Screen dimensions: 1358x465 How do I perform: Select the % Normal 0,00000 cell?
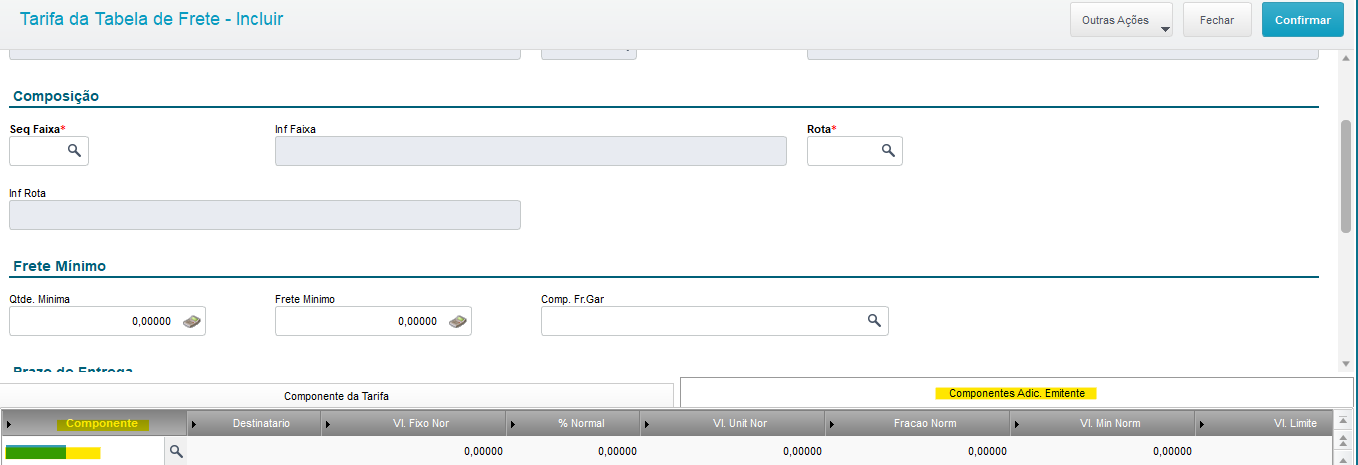tap(573, 452)
